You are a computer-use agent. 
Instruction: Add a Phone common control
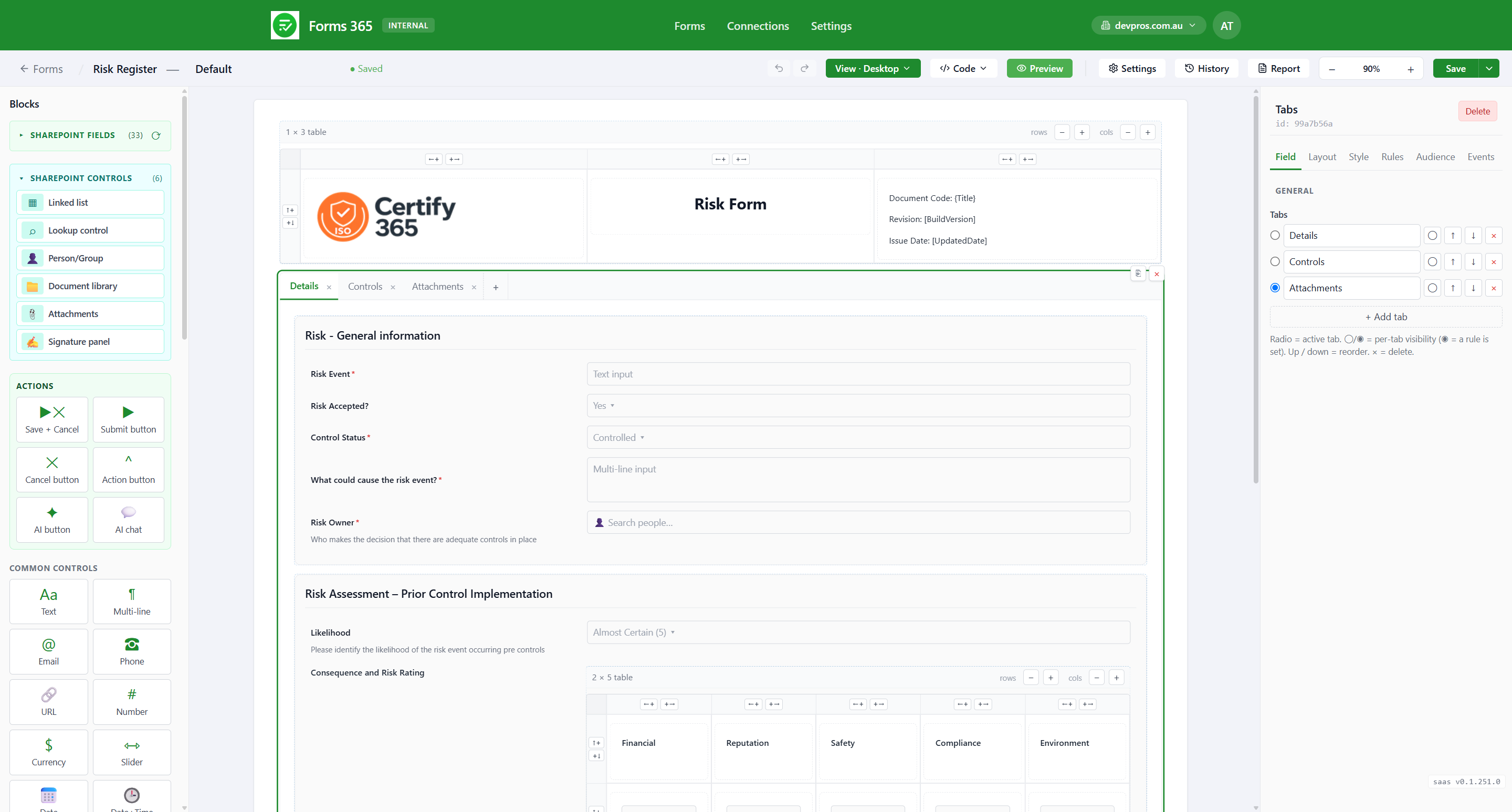tap(132, 652)
